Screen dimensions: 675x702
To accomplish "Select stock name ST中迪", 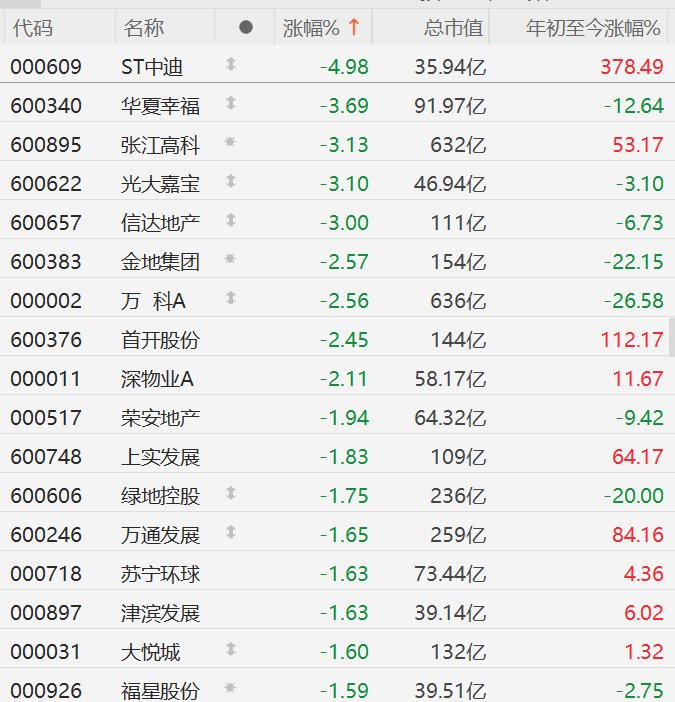I will (x=152, y=67).
